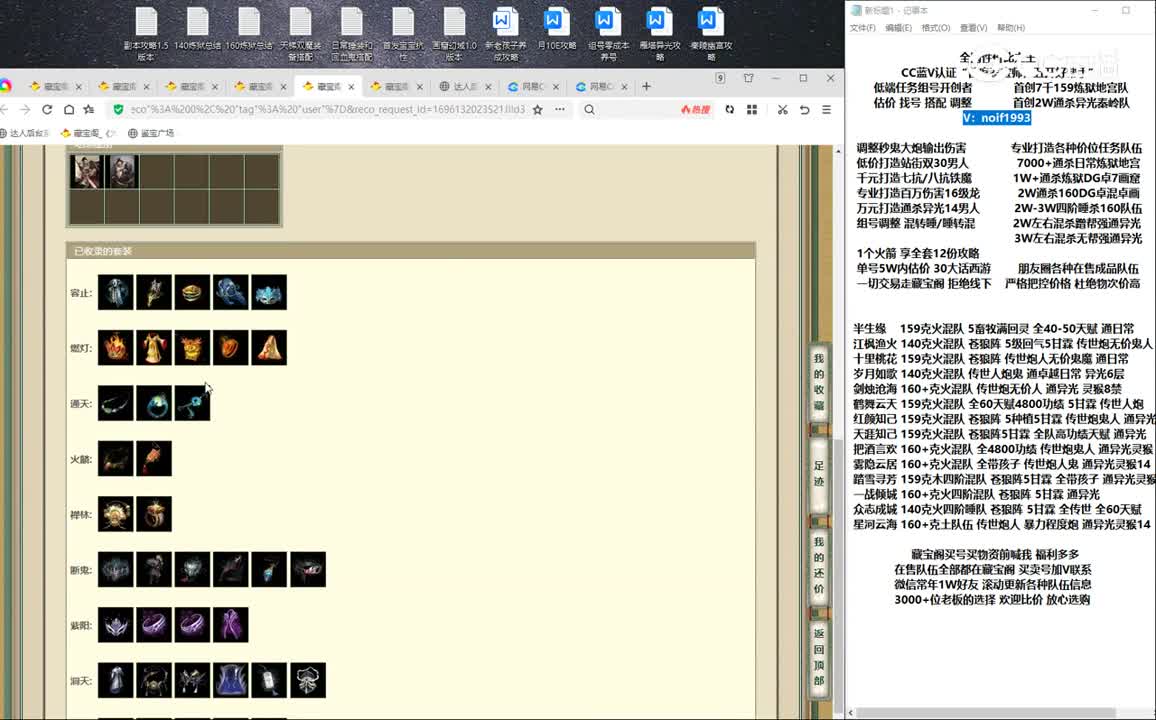The image size is (1156, 720).
Task: Open Notepad 查看(V) menu
Action: click(973, 28)
